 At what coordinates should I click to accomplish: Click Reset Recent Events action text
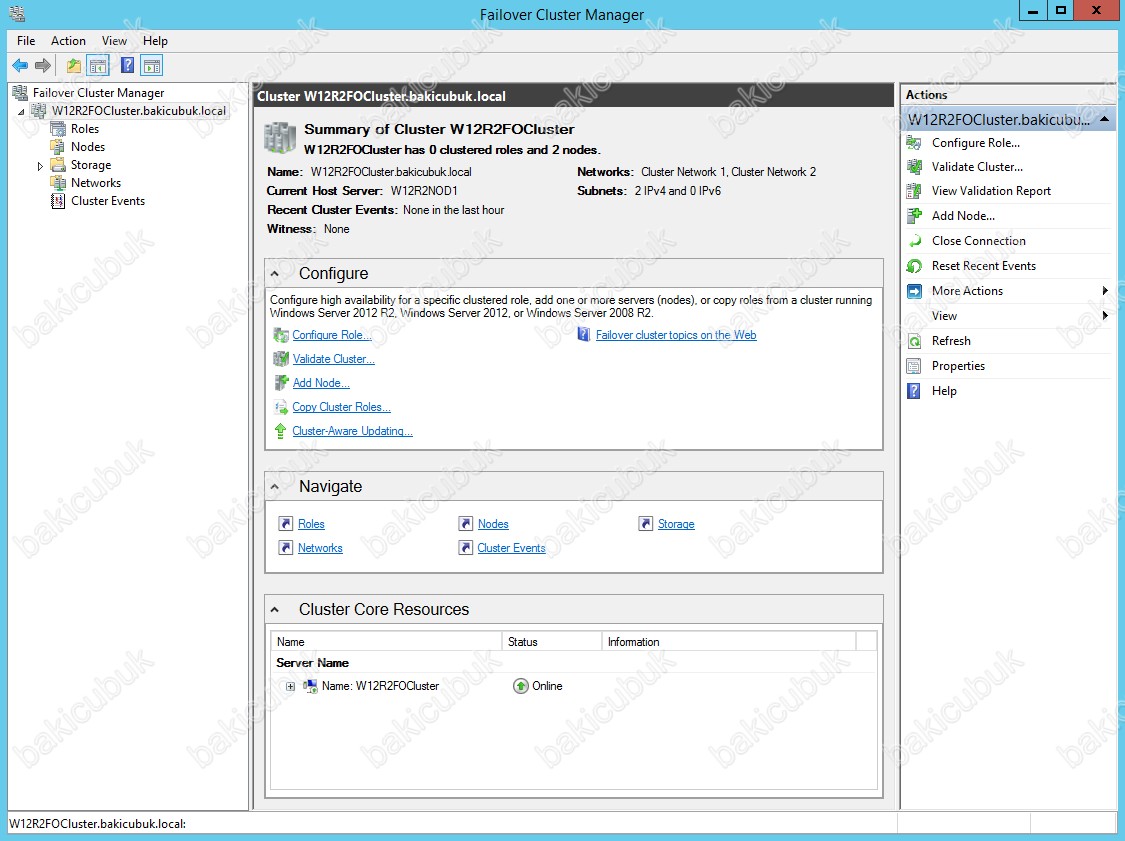984,266
